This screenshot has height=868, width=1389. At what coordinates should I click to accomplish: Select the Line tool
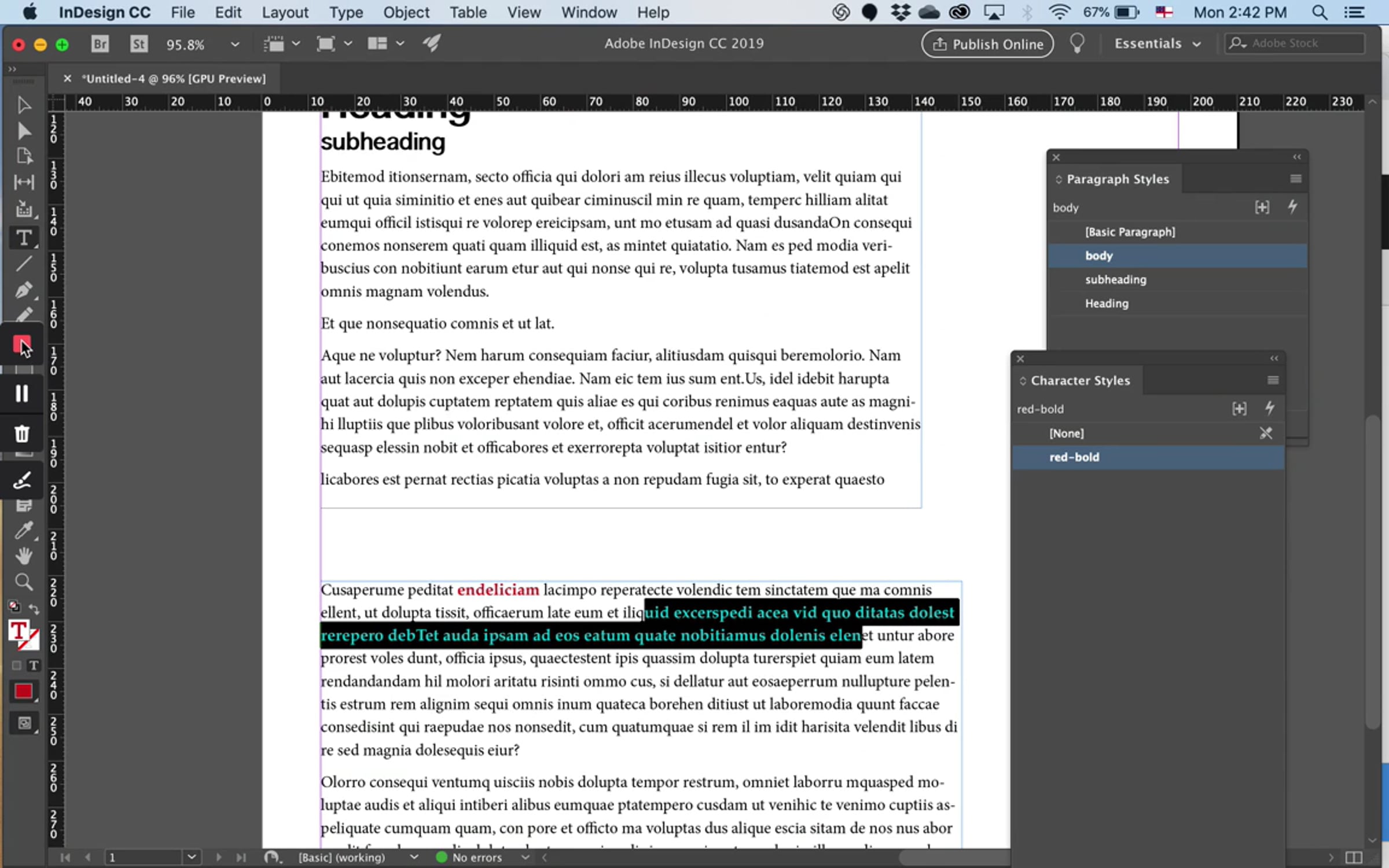click(x=24, y=264)
